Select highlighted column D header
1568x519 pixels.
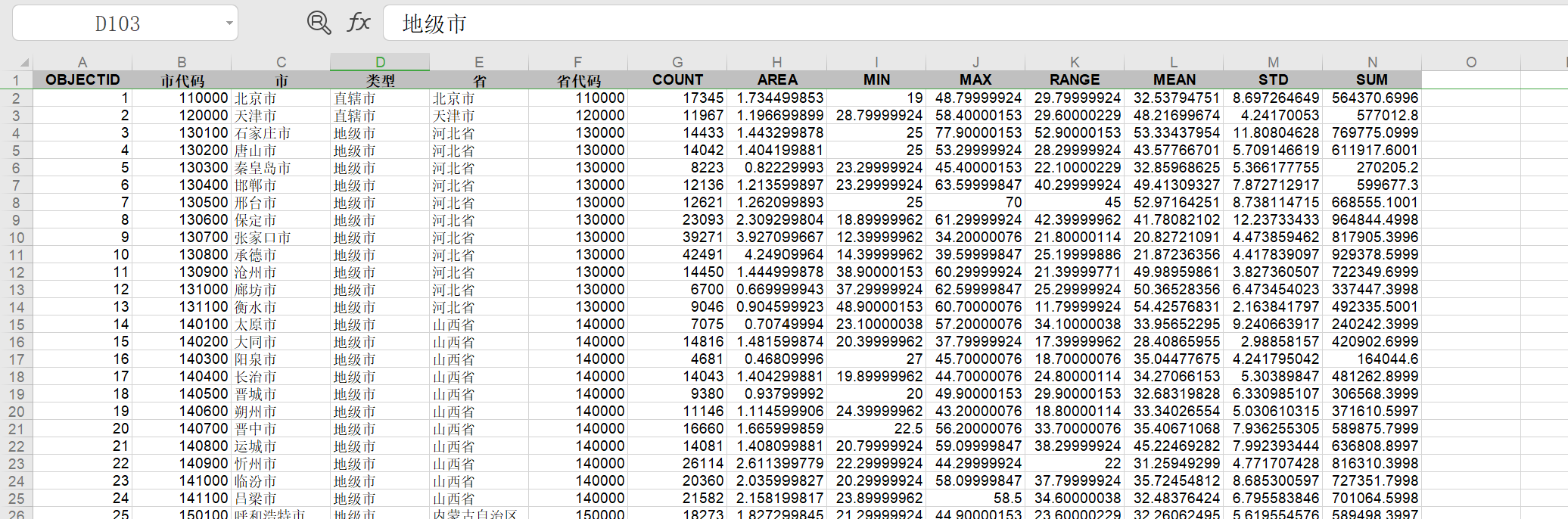380,62
